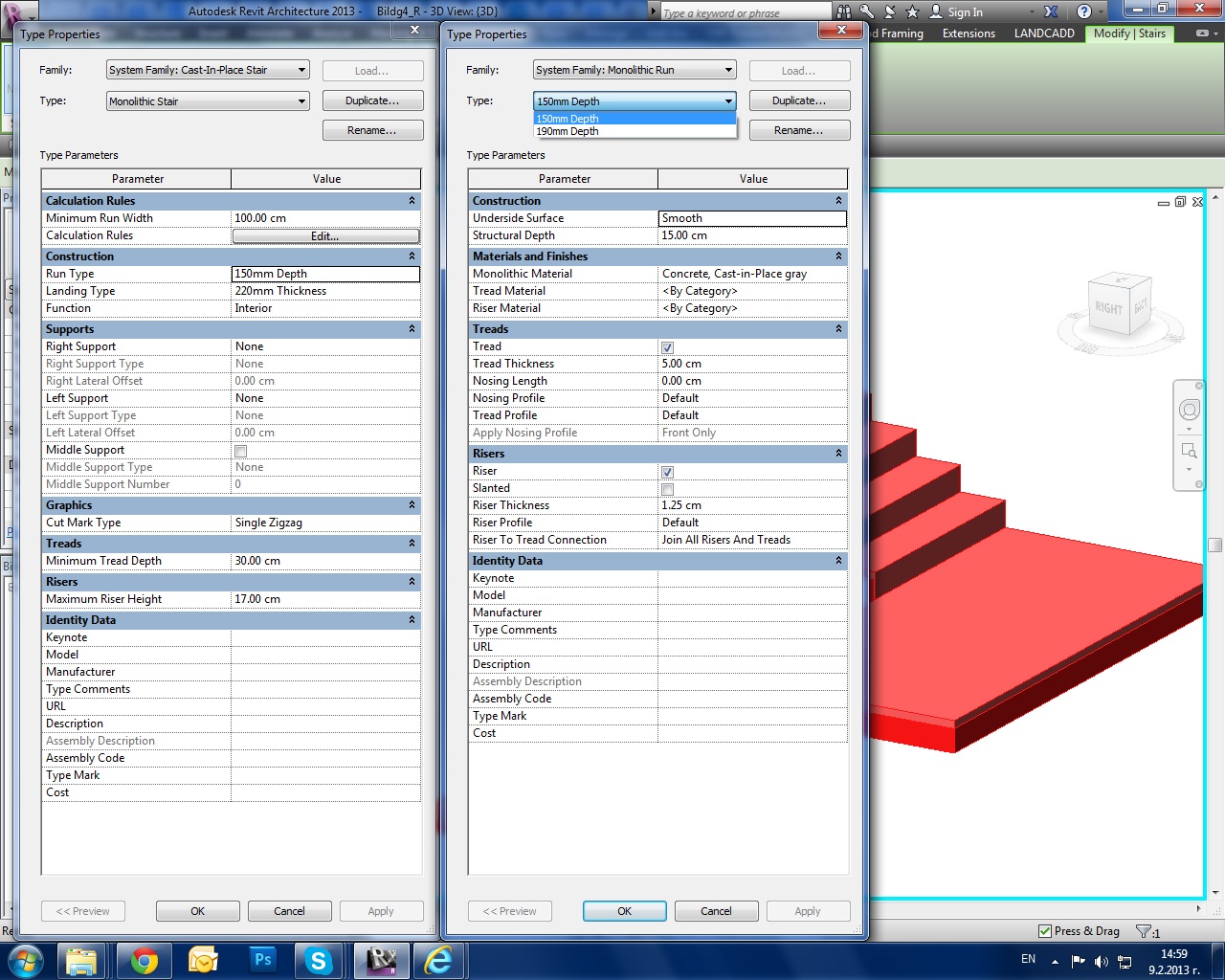1225x980 pixels.
Task: Click the Minimum Run Width value 100.00 cm
Action: click(326, 218)
